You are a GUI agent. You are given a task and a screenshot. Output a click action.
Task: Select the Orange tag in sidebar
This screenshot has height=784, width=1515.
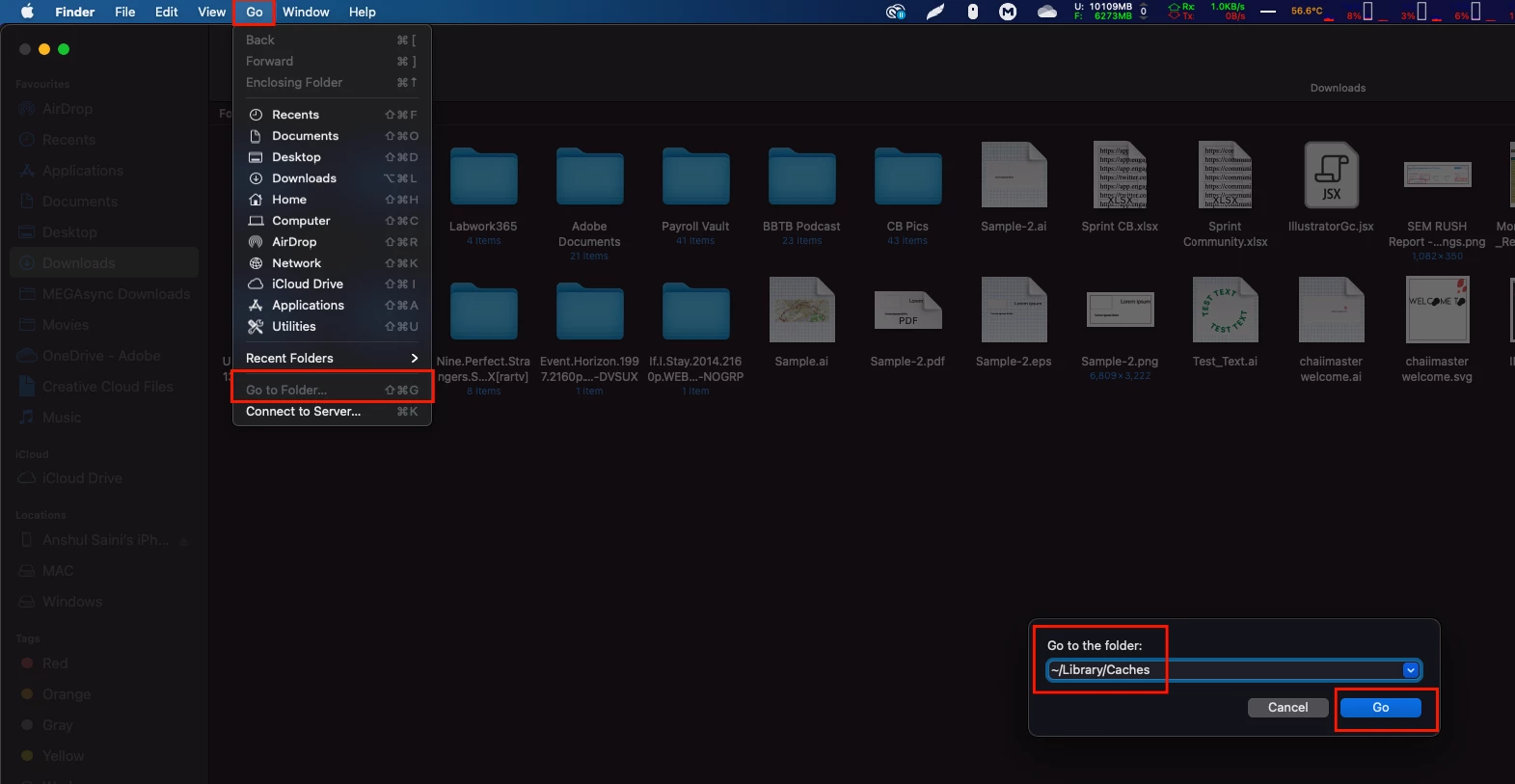(x=104, y=694)
